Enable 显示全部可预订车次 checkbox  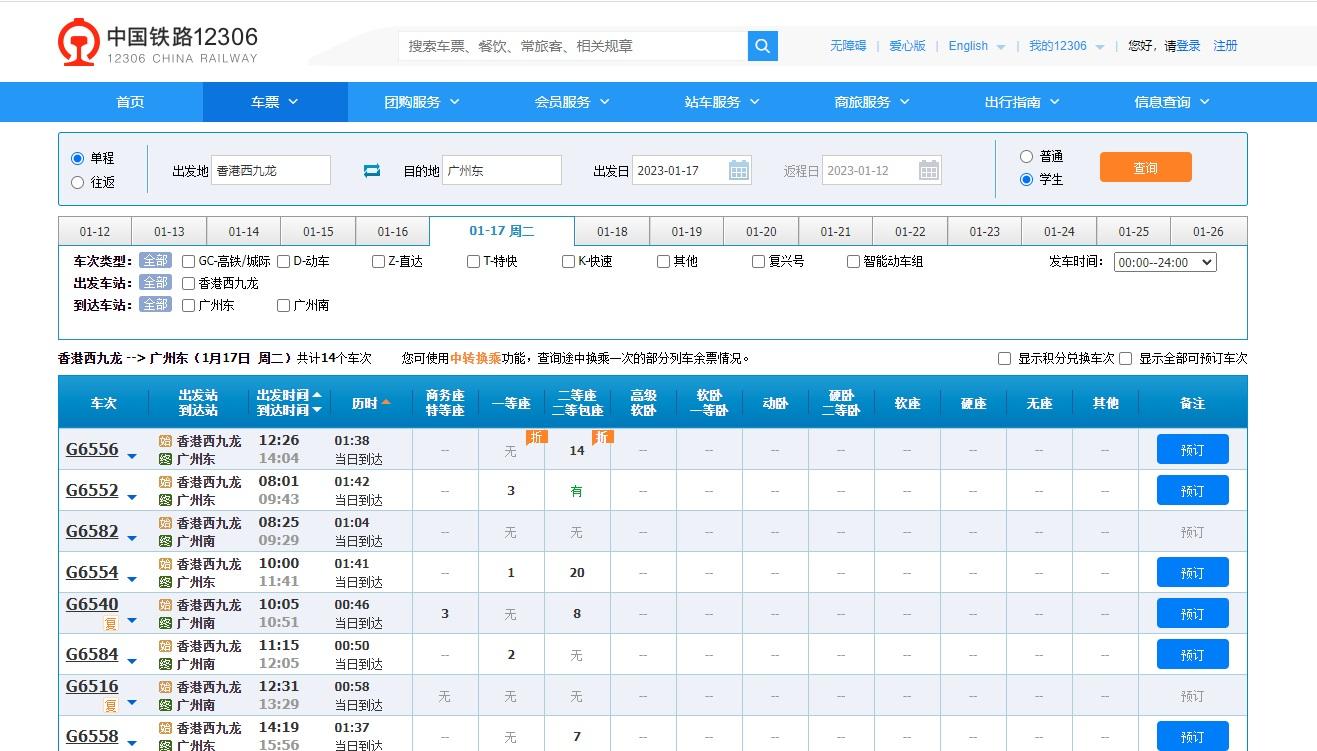tap(1125, 358)
